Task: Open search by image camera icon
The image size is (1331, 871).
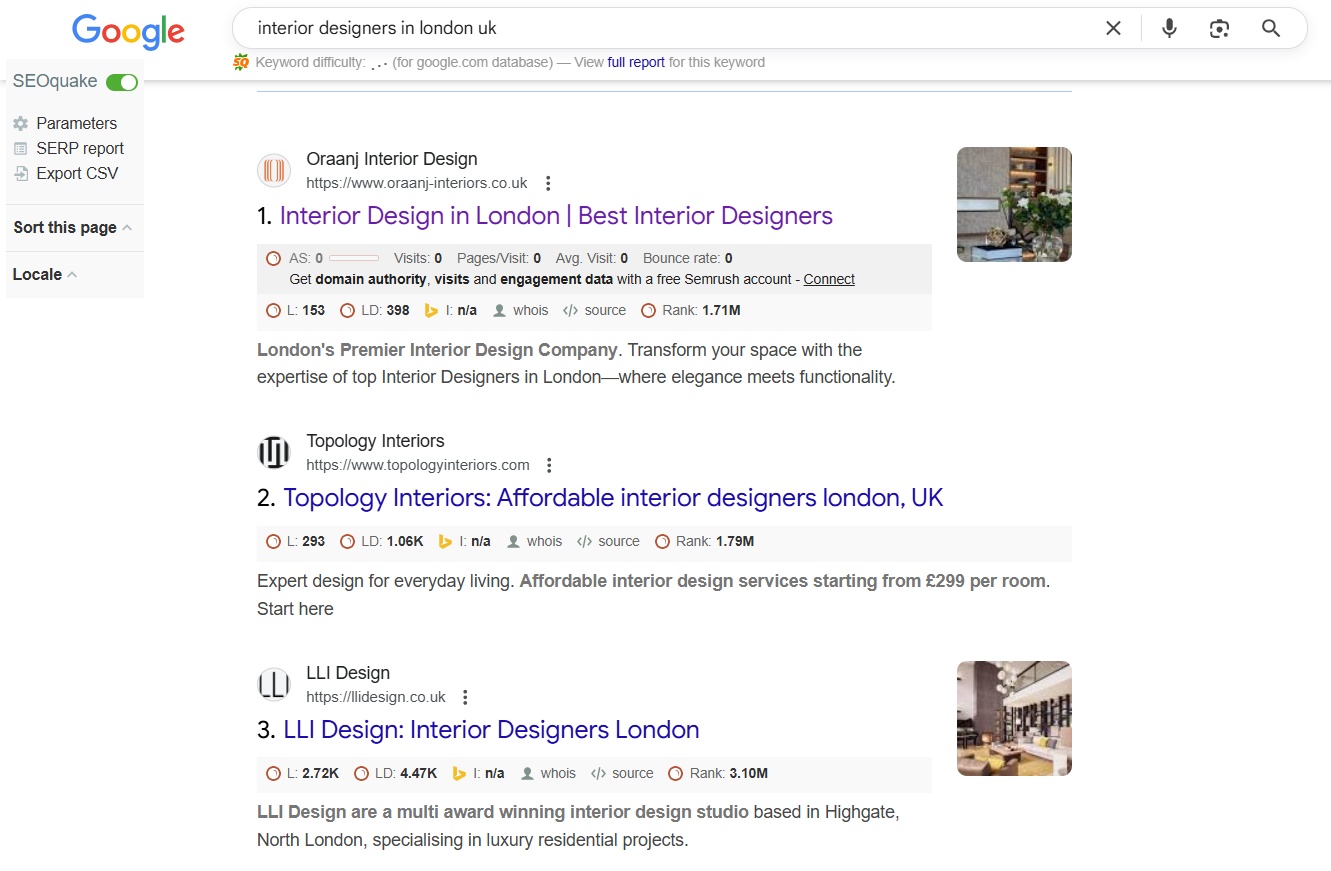Action: [x=1219, y=29]
